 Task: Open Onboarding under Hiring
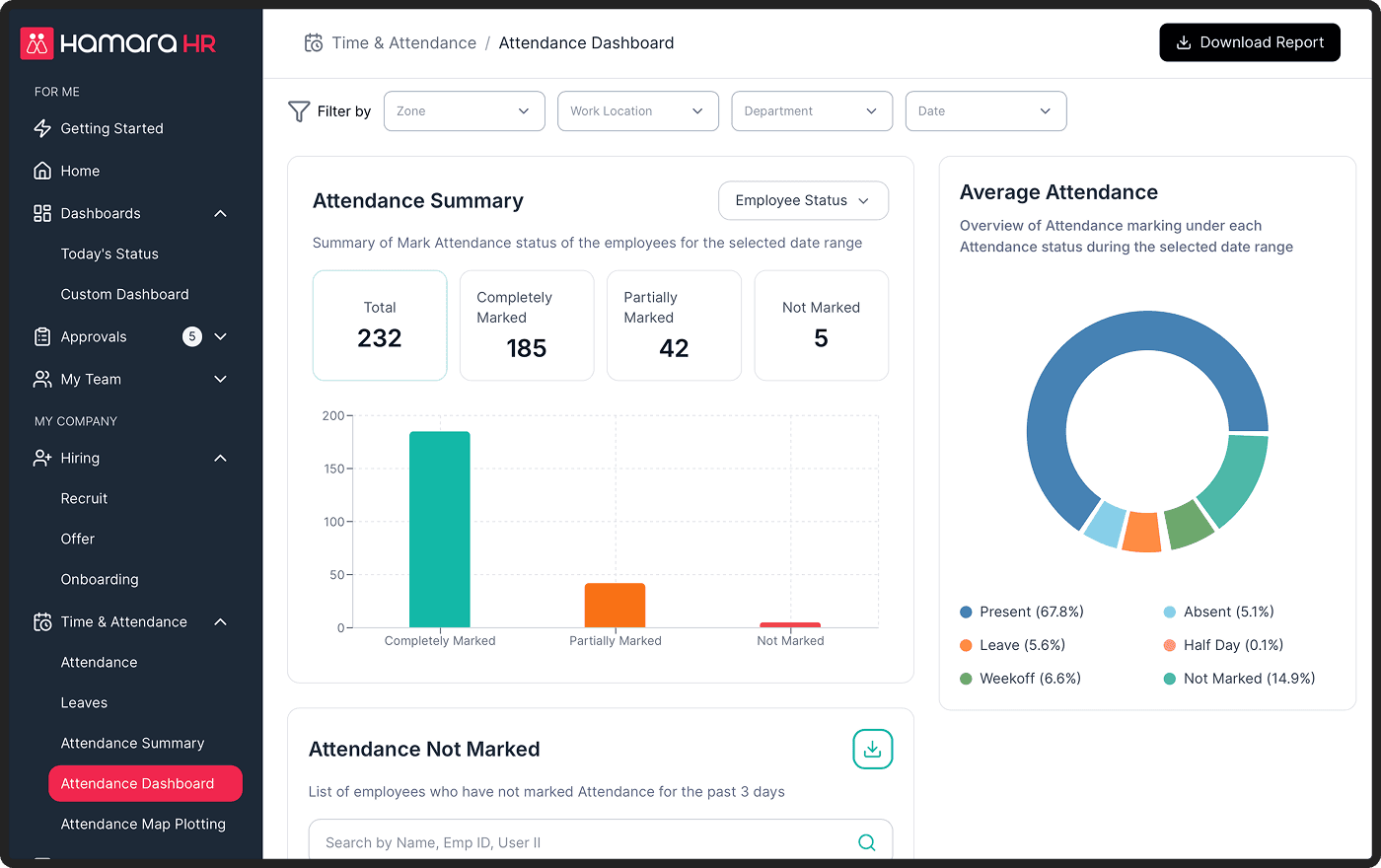click(100, 579)
